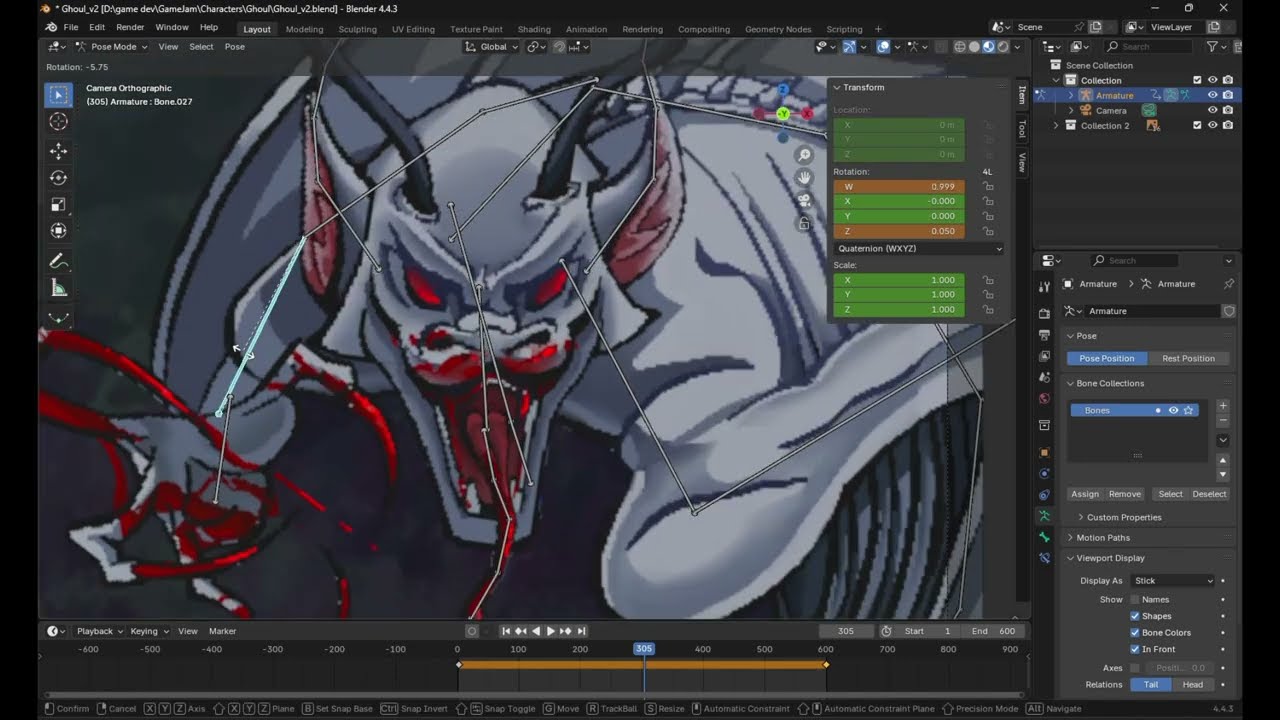Open the Pose Mode dropdown

(112, 46)
